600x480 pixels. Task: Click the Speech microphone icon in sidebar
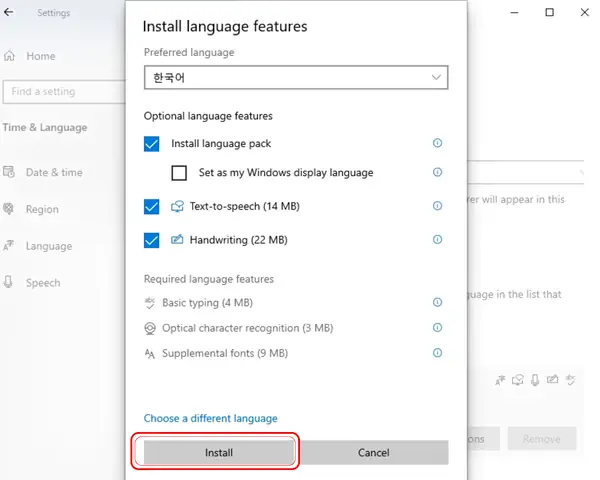coord(8,282)
